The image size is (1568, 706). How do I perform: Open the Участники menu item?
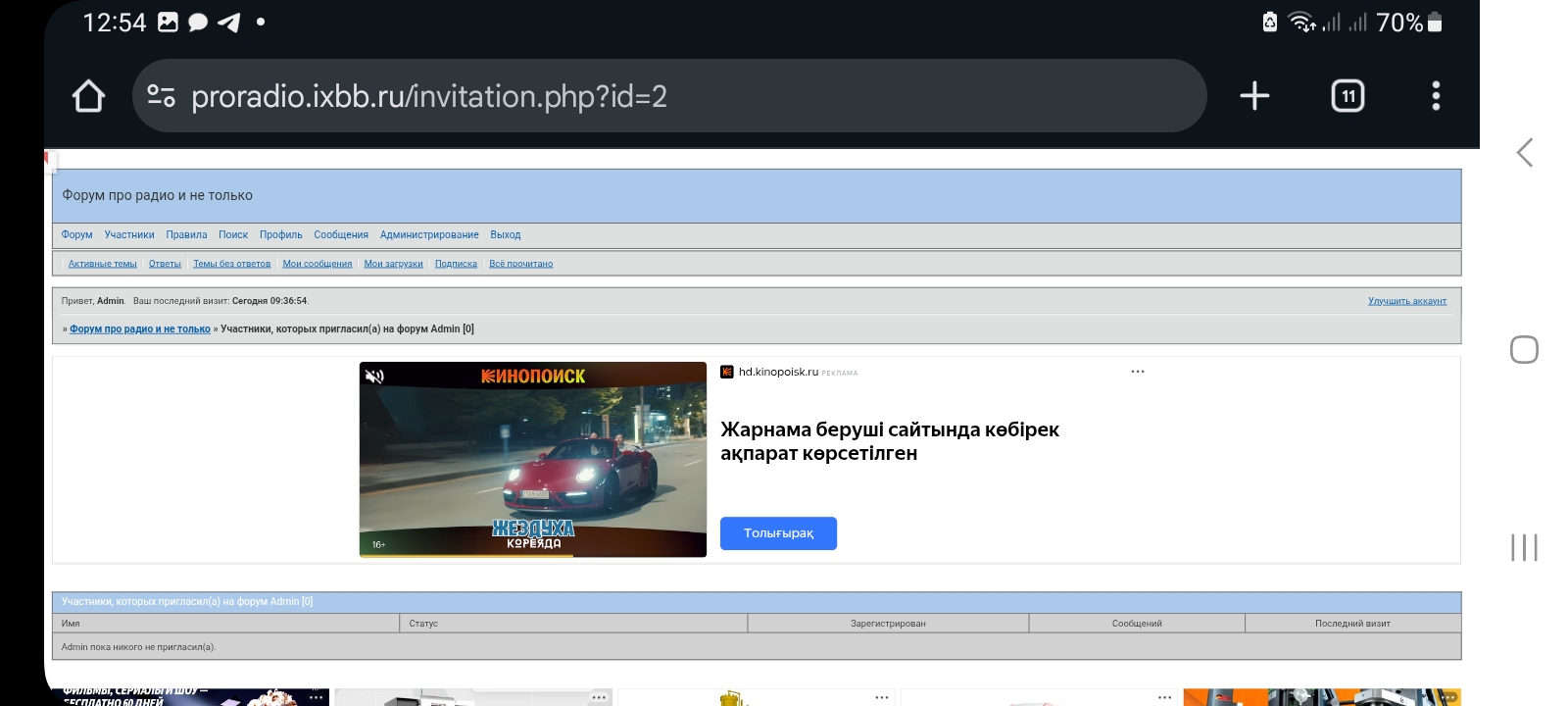[129, 235]
